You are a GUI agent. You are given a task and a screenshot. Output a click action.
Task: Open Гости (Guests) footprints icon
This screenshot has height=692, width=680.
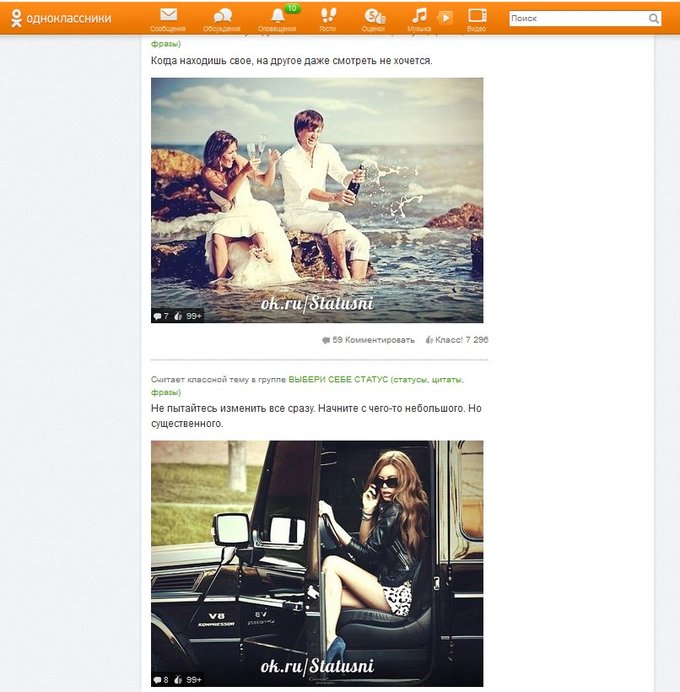(327, 16)
